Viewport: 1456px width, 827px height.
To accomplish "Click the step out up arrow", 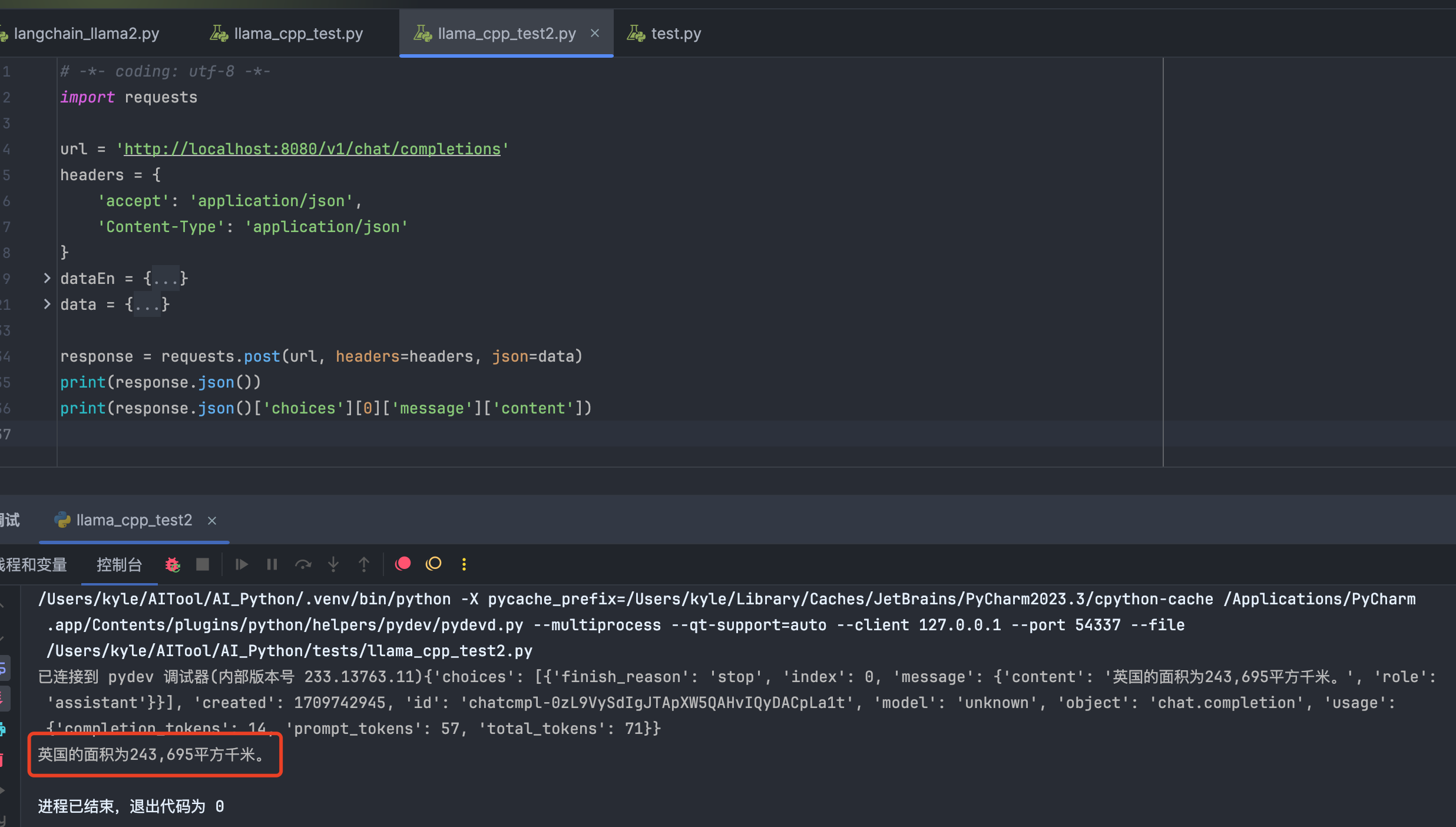I will tap(364, 564).
